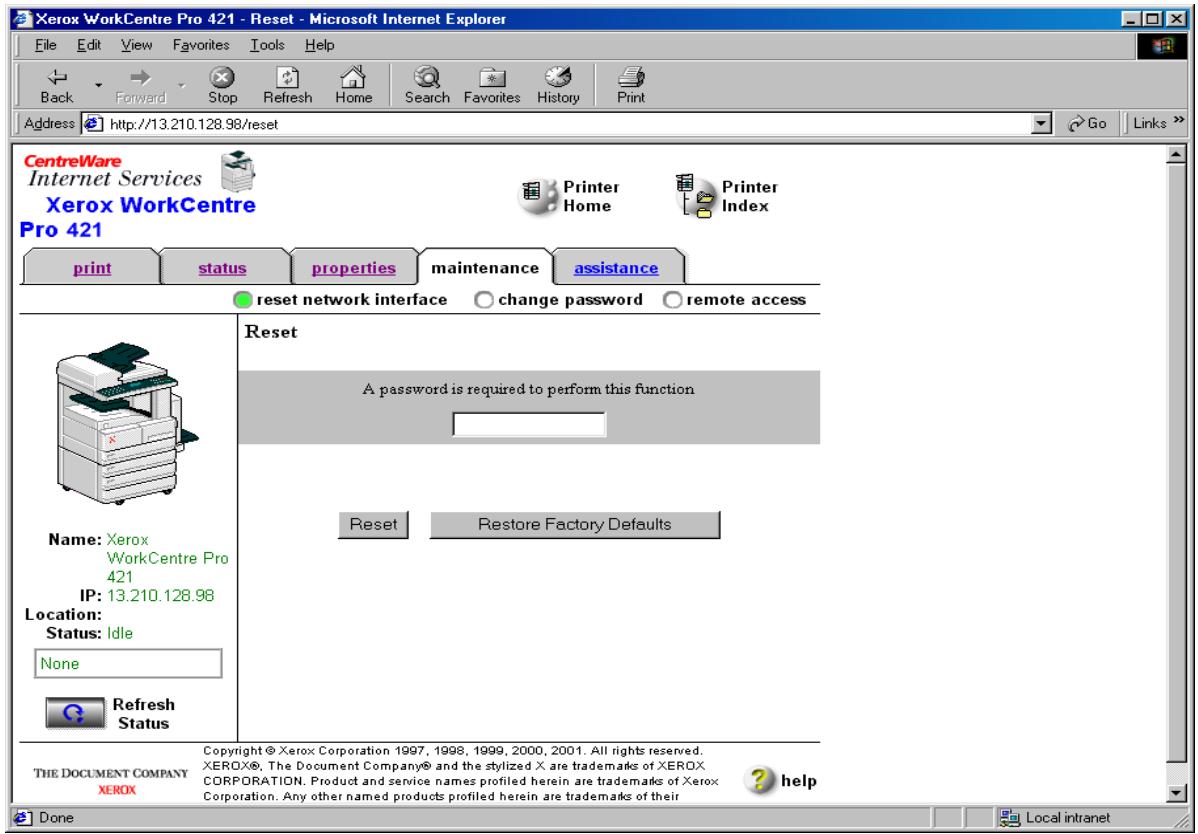1198x834 pixels.
Task: Click The Document Company Xerox logo
Action: coord(112,781)
